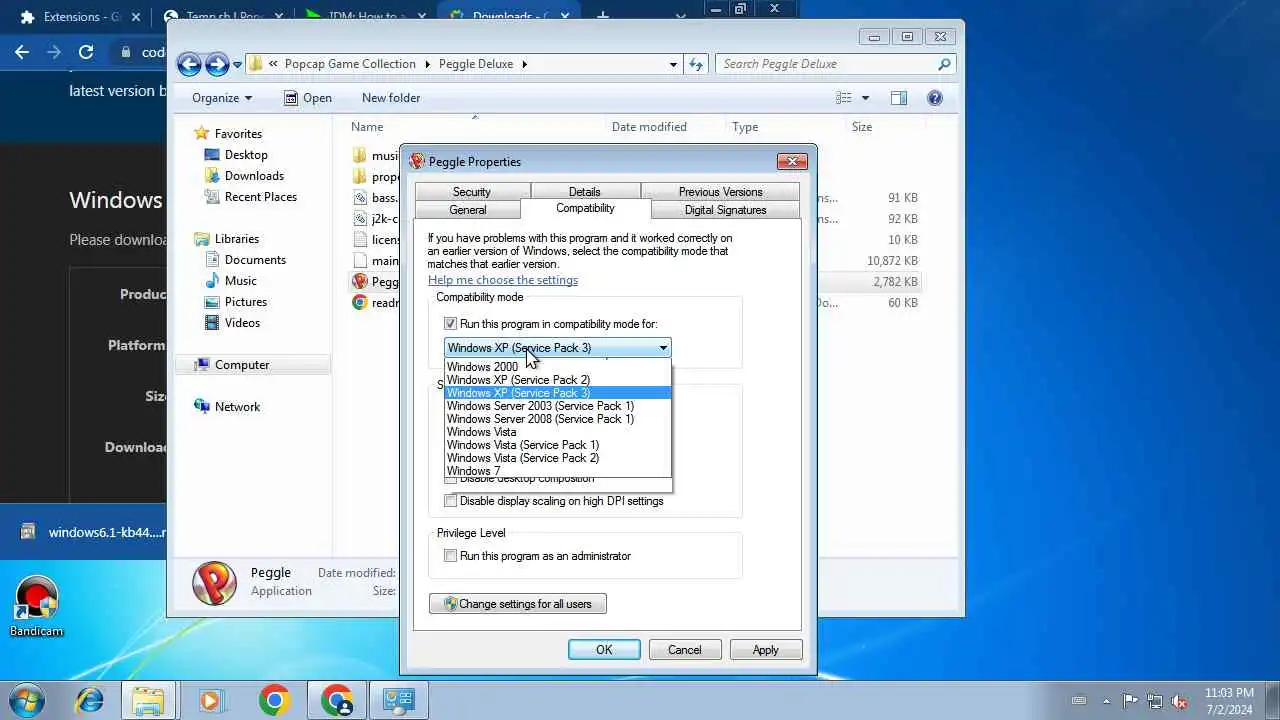
Task: Click Popcap Game Collection breadcrumb
Action: coord(350,64)
